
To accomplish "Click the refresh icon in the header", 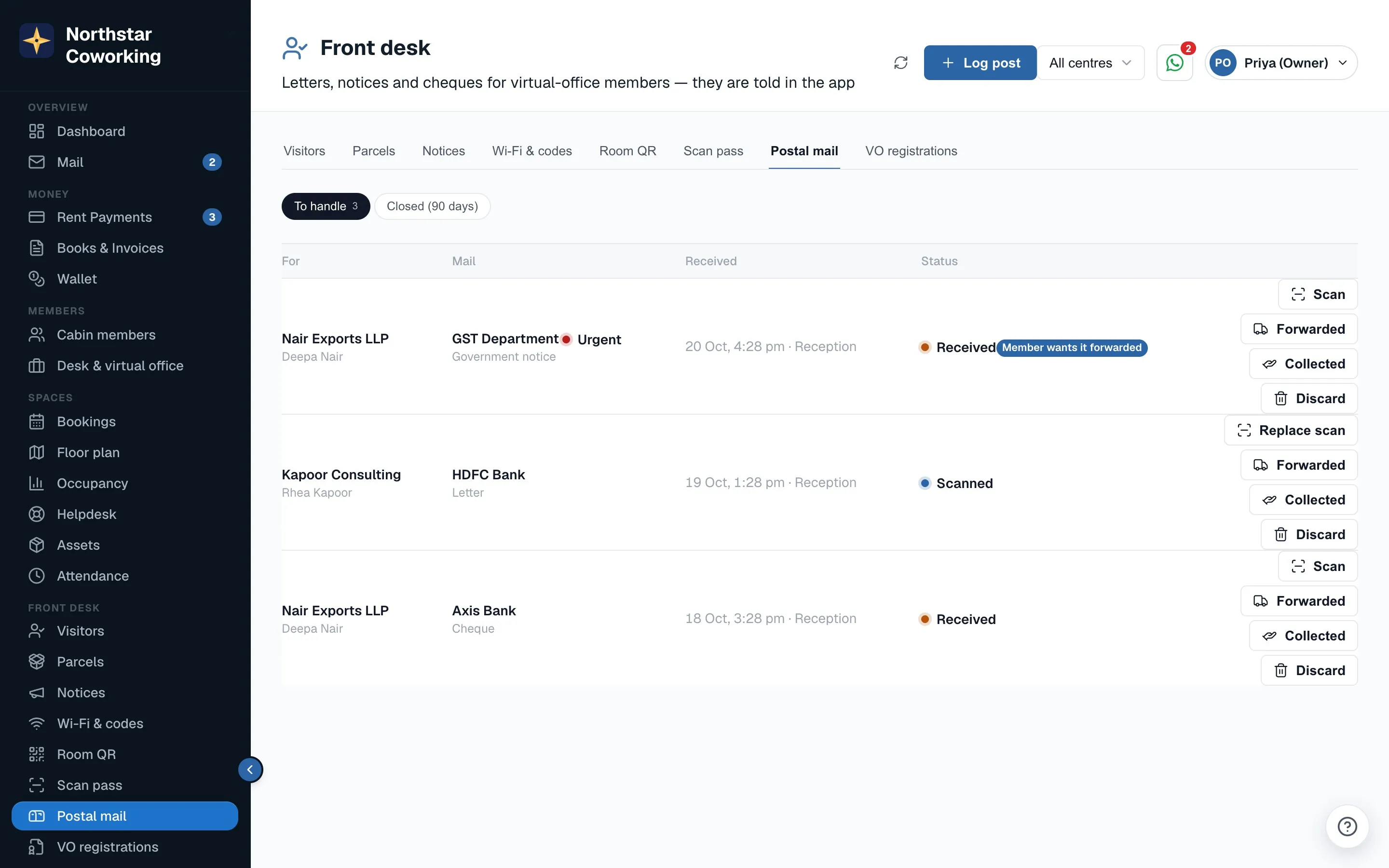I will pos(900,63).
